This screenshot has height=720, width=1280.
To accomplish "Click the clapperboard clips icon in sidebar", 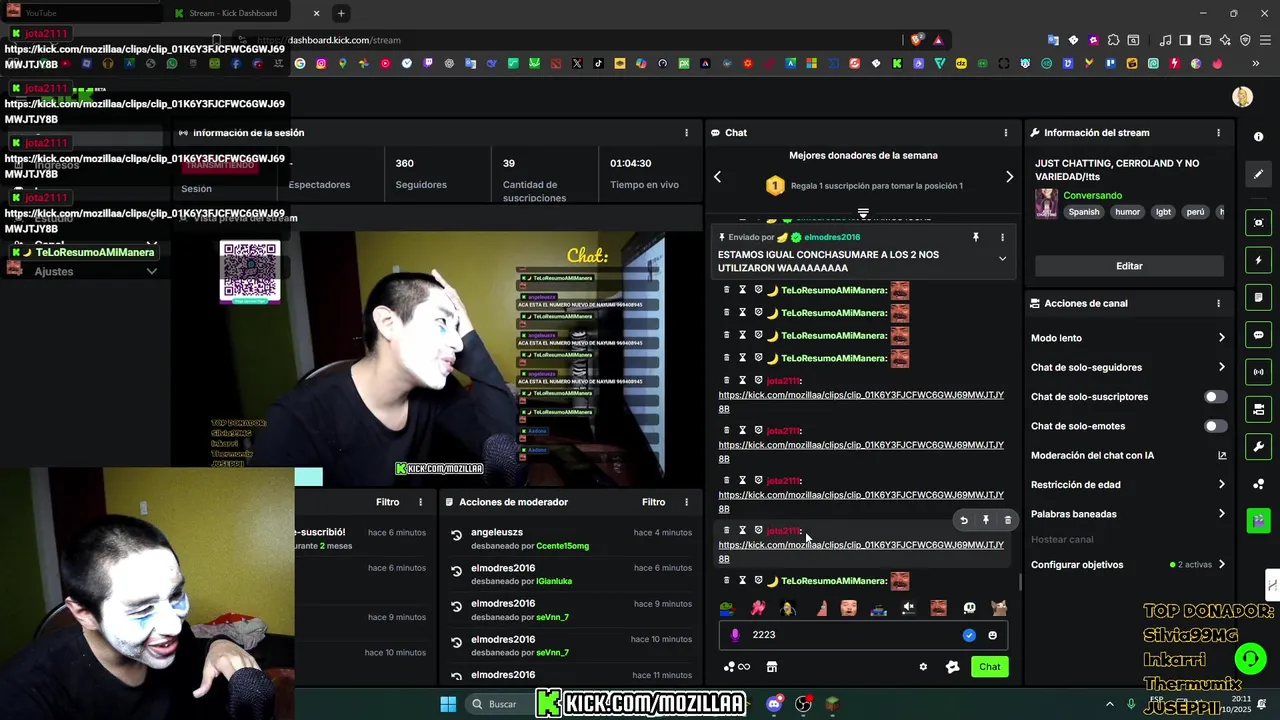I will click(x=1258, y=520).
